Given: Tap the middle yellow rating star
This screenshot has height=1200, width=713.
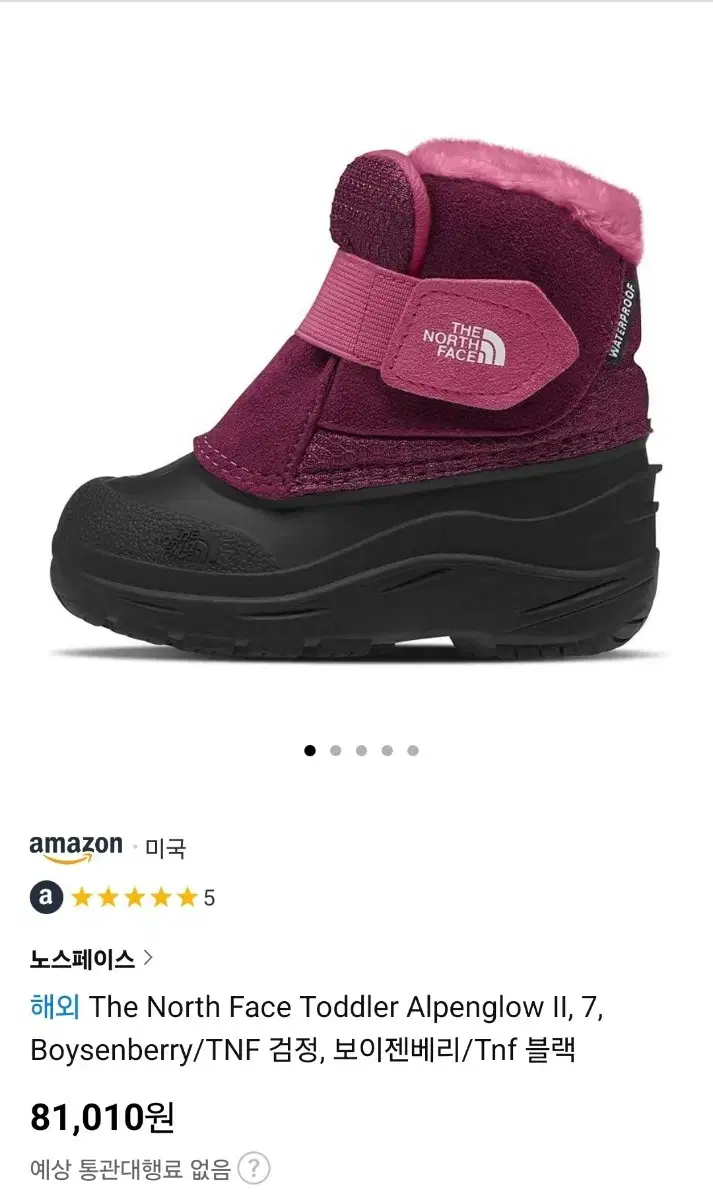Looking at the screenshot, I should 134,897.
